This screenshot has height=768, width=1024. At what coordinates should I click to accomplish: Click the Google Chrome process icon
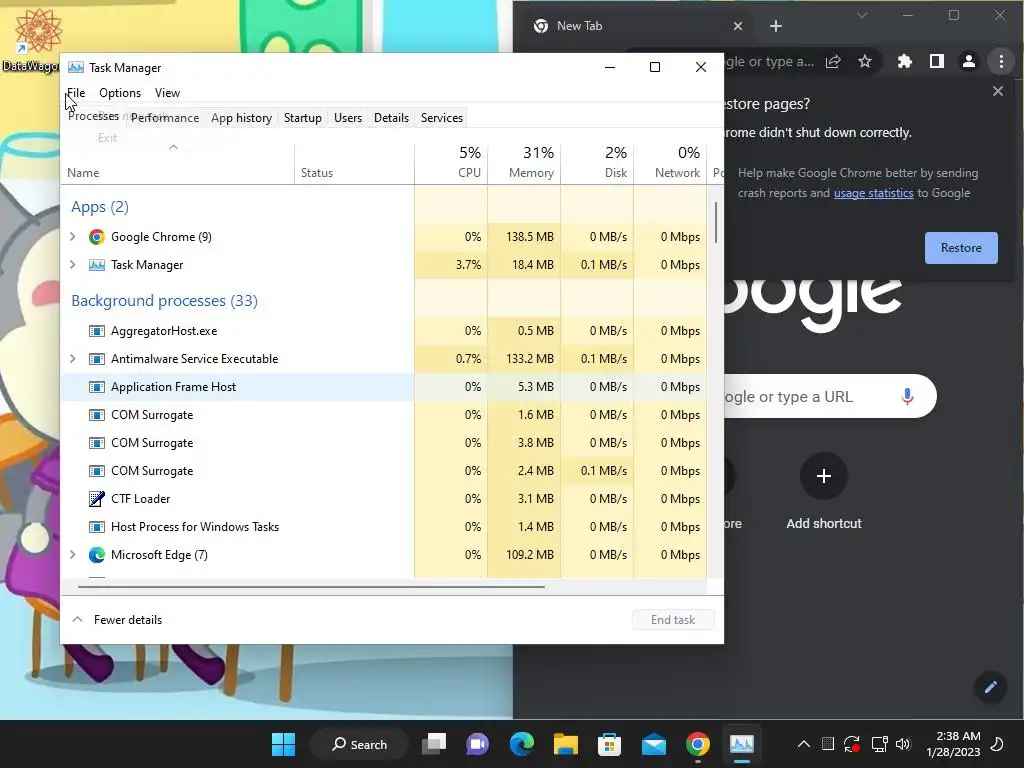[97, 236]
